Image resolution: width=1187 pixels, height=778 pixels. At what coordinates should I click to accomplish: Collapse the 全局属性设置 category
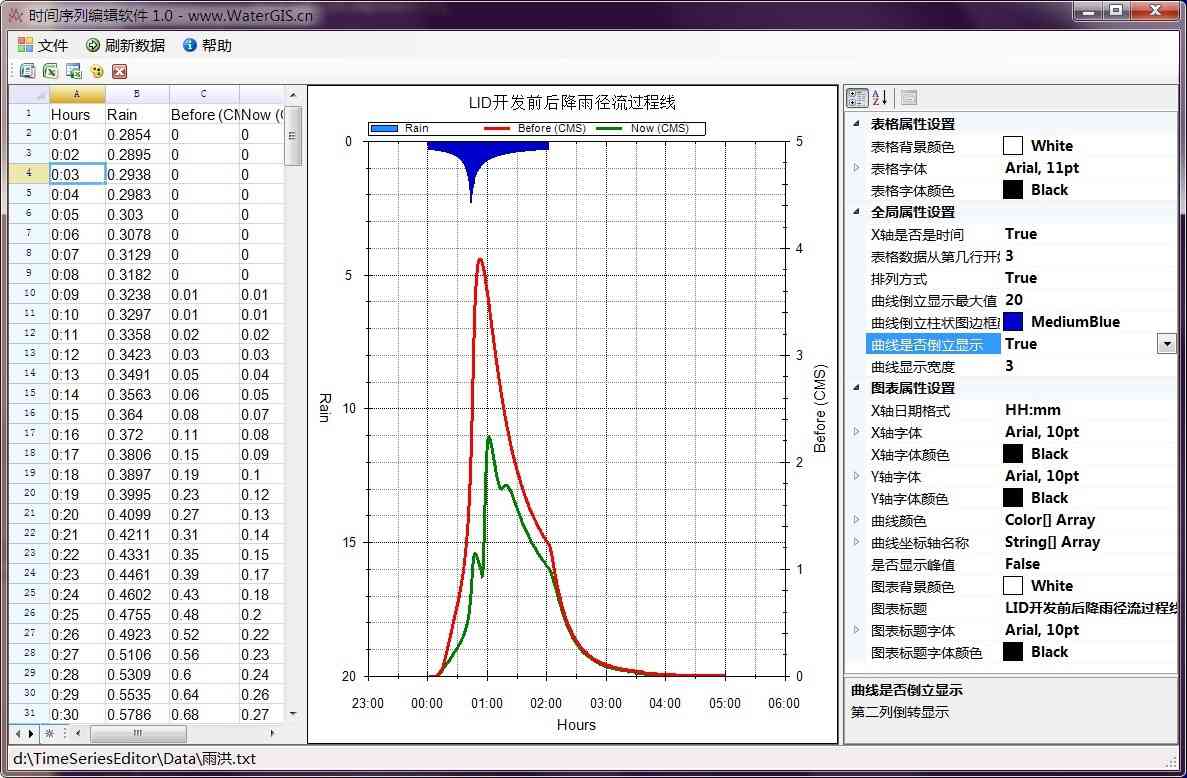coord(856,212)
